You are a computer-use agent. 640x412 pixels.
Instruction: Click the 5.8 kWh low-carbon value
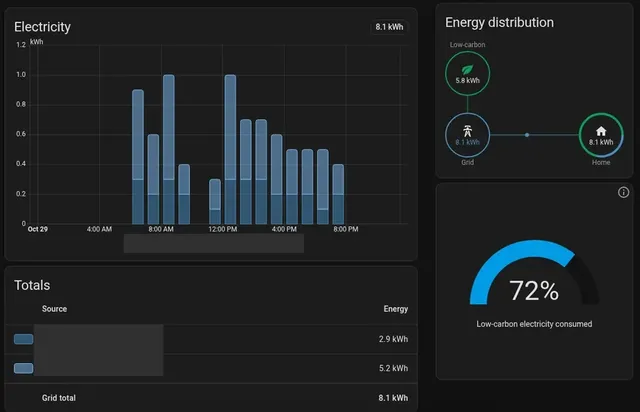coord(467,80)
